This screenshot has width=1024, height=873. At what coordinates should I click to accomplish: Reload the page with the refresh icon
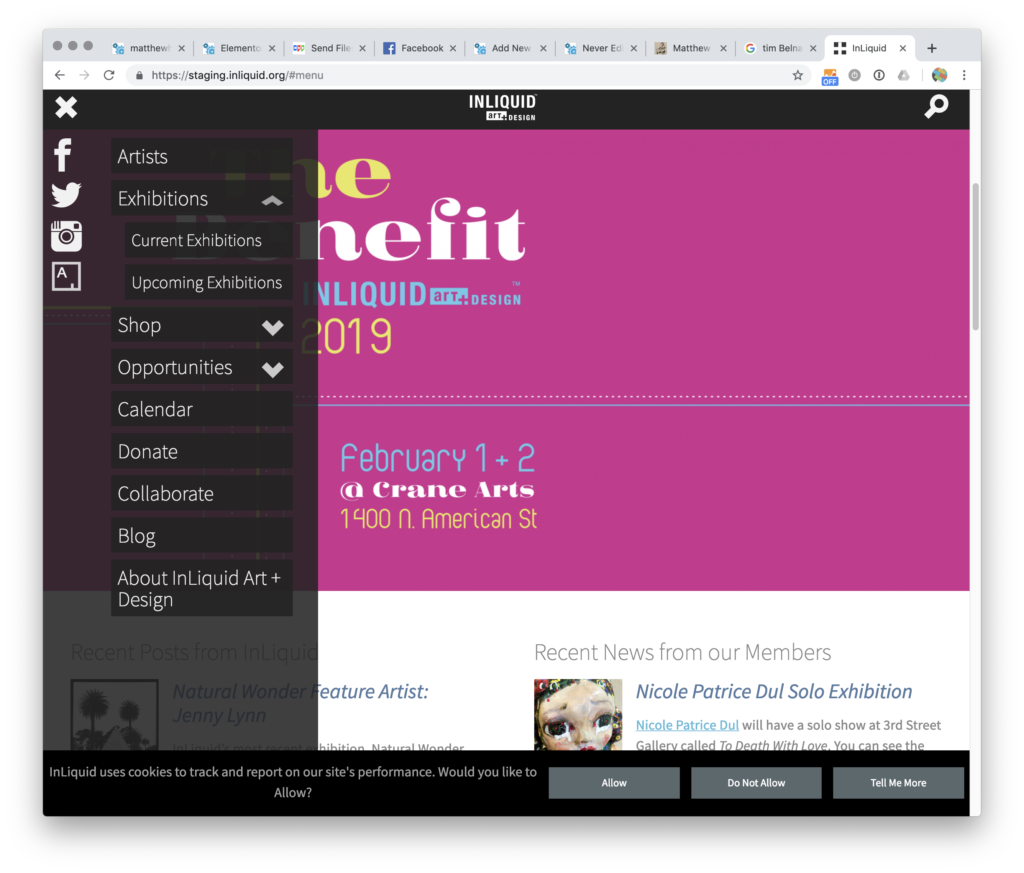[x=109, y=75]
